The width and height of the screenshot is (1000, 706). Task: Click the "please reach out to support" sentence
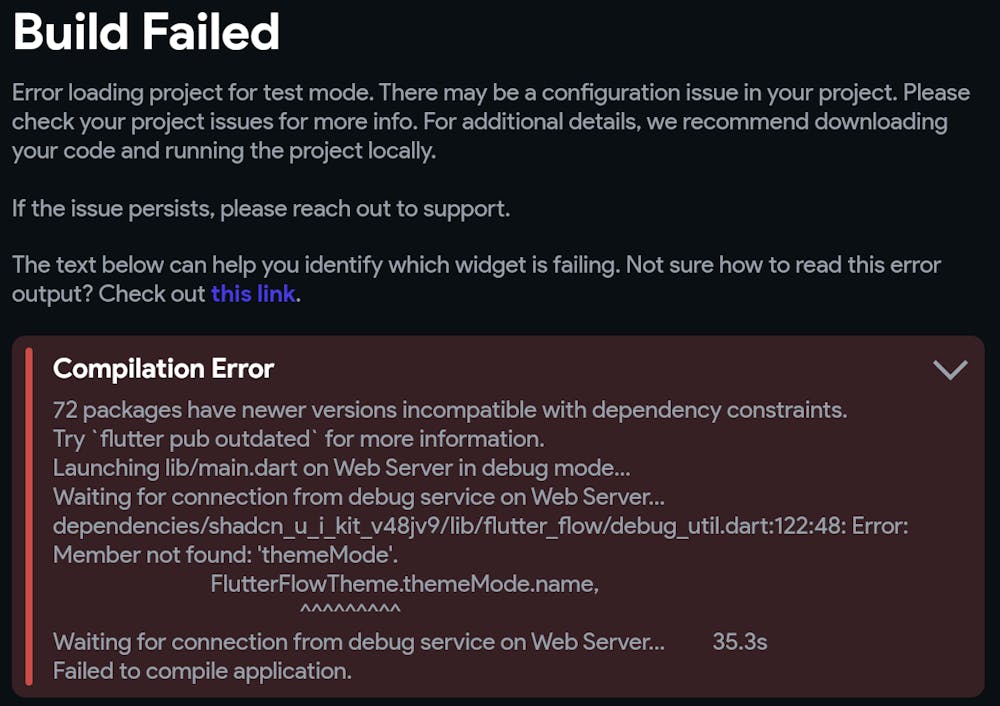364,209
